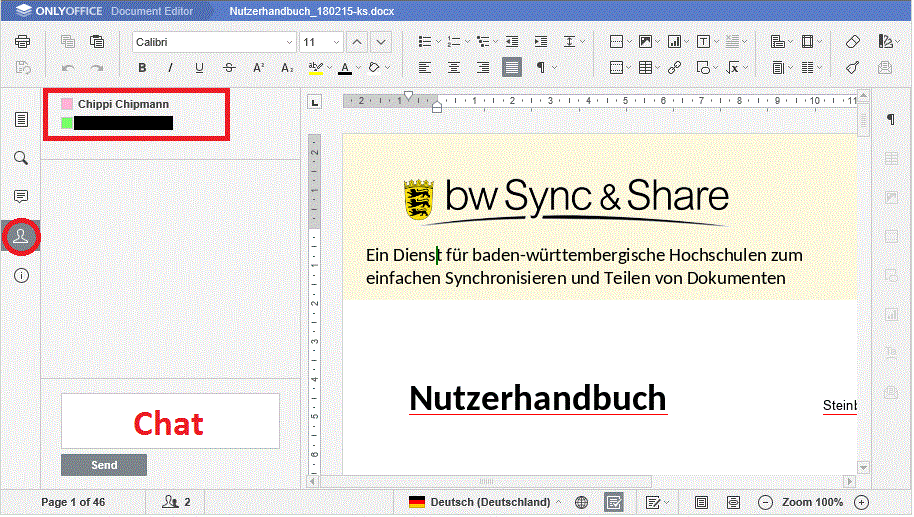Open File menu in left sidebar
The height and width of the screenshot is (517, 914).
click(21, 119)
